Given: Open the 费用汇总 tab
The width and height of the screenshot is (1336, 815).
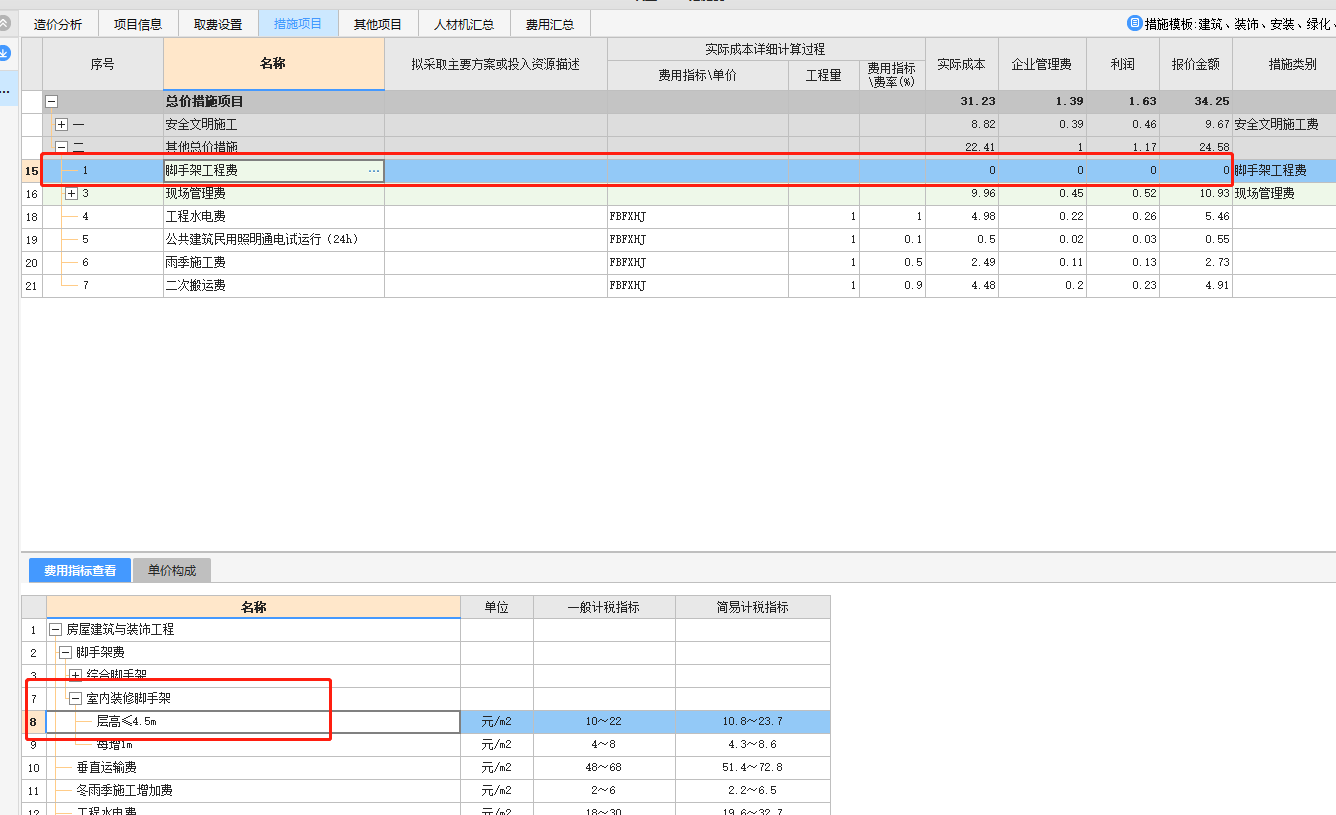Looking at the screenshot, I should tap(550, 24).
